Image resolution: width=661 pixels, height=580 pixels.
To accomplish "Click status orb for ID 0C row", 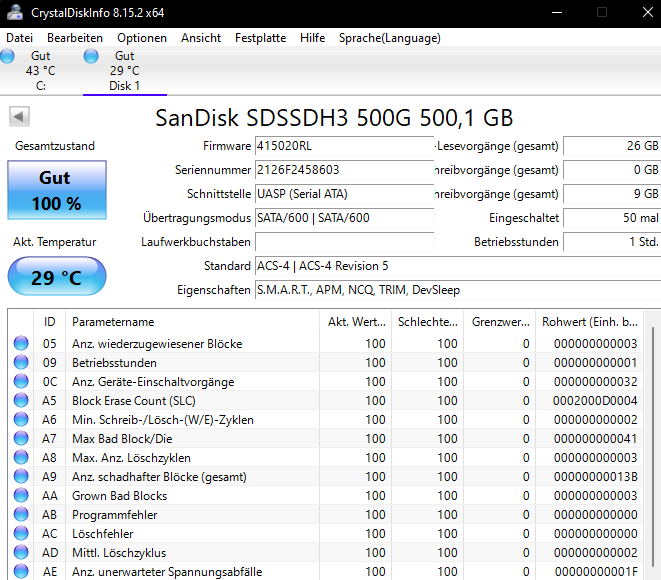I will tap(21, 381).
